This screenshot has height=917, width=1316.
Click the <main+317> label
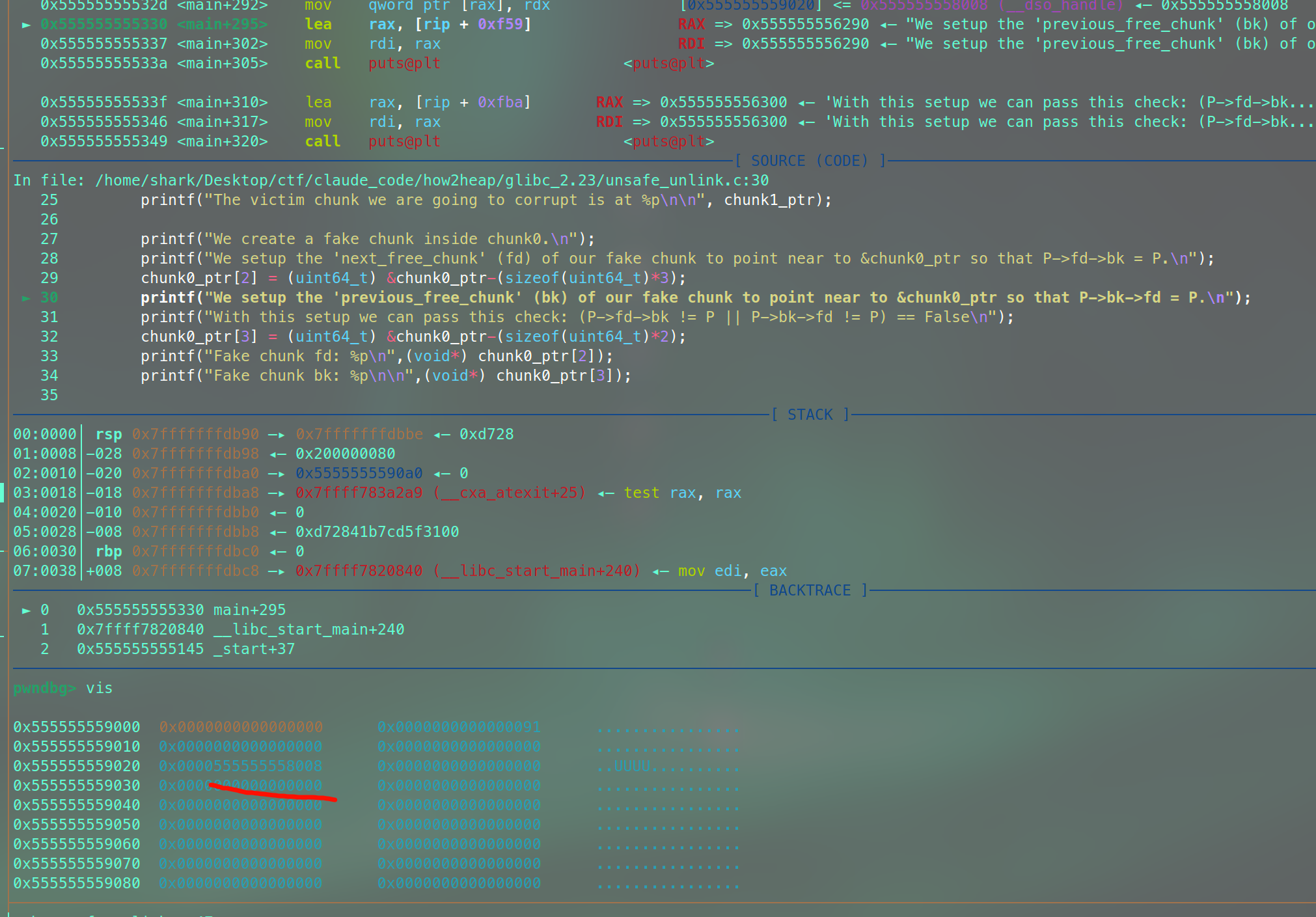[222, 122]
